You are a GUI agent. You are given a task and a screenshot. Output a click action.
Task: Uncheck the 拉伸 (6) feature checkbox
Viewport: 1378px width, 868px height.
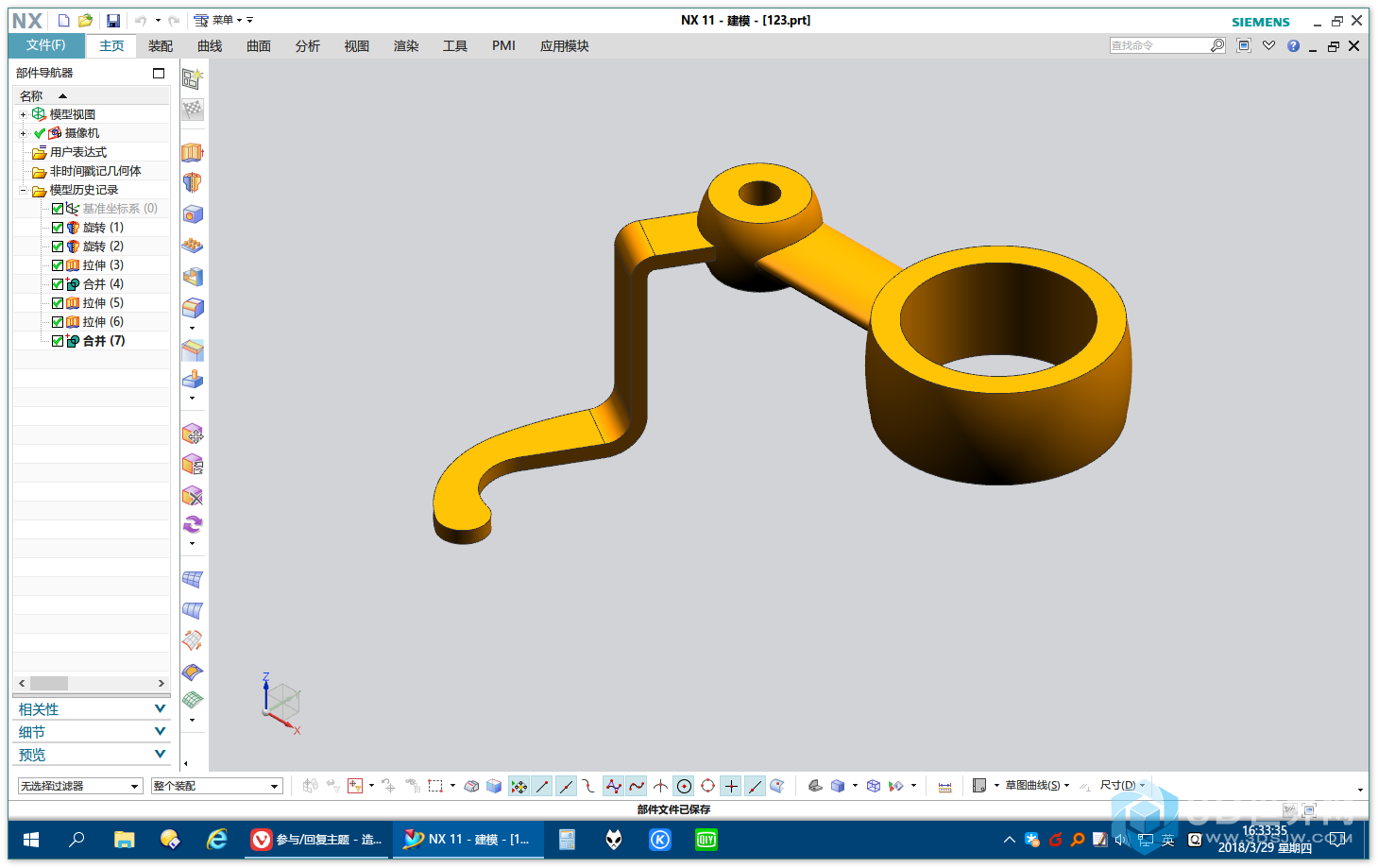(x=58, y=322)
